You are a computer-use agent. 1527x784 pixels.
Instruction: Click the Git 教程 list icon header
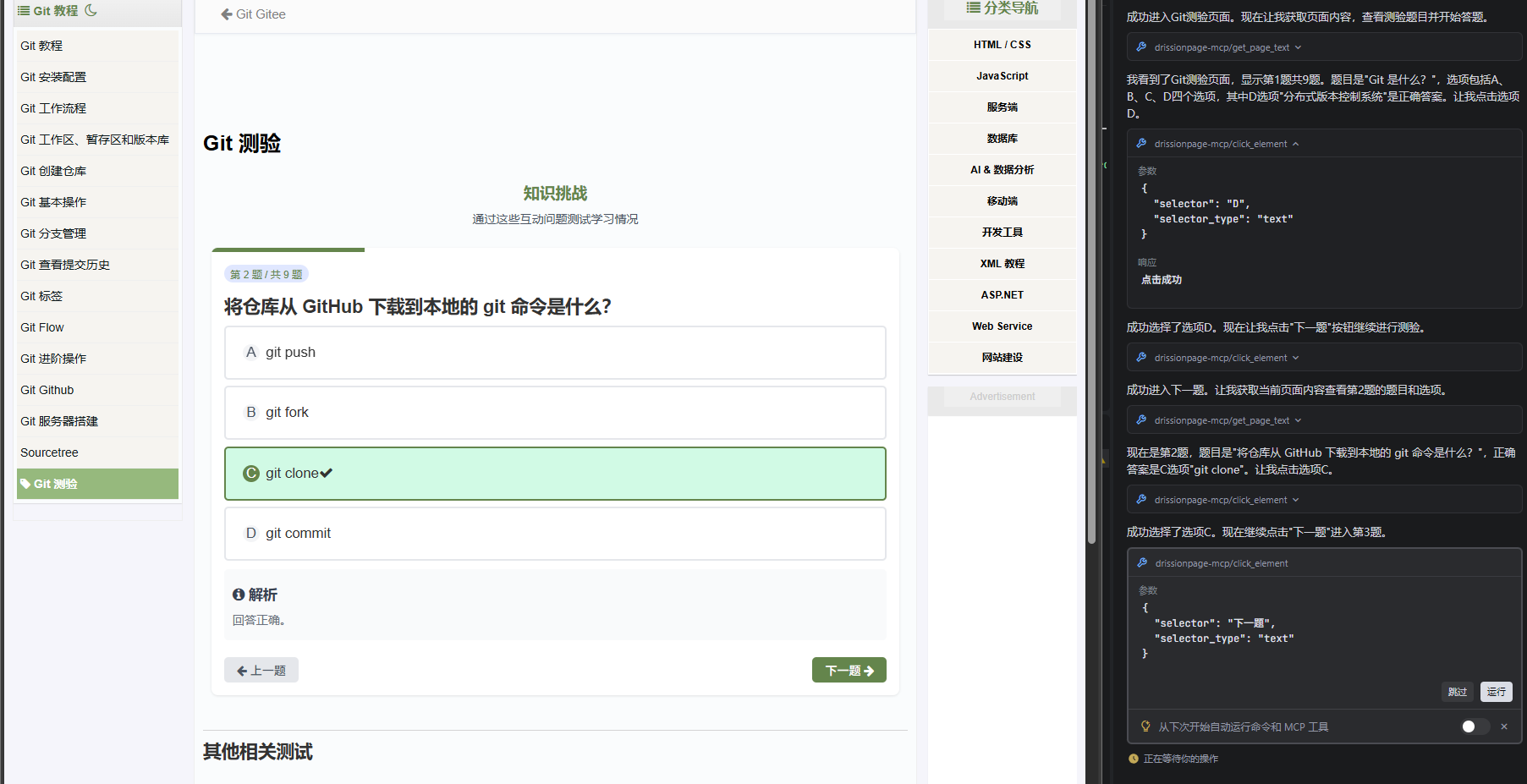tap(24, 10)
